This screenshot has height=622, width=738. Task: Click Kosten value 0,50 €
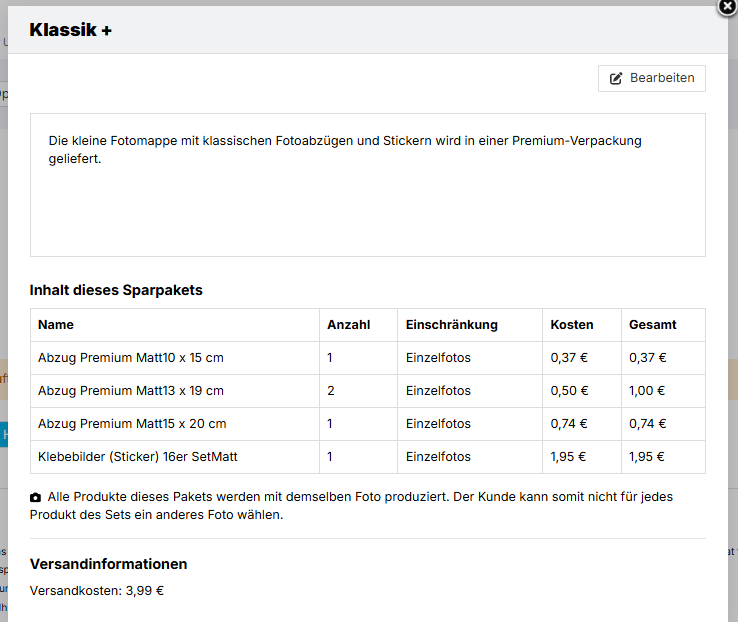click(x=570, y=391)
